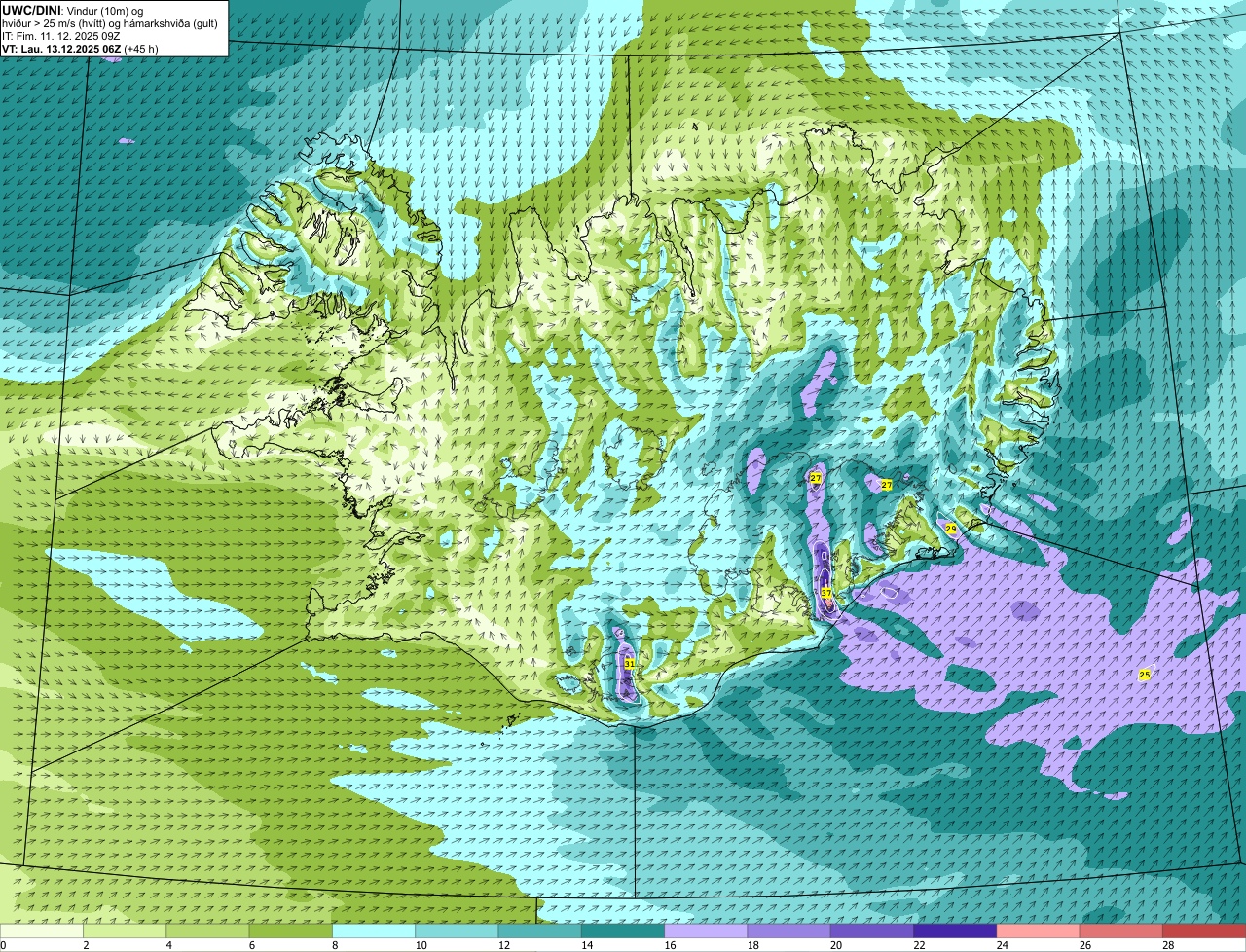Select the red above-28 m/s legend swatch
Viewport: 1246px width, 952px height.
tap(1204, 931)
